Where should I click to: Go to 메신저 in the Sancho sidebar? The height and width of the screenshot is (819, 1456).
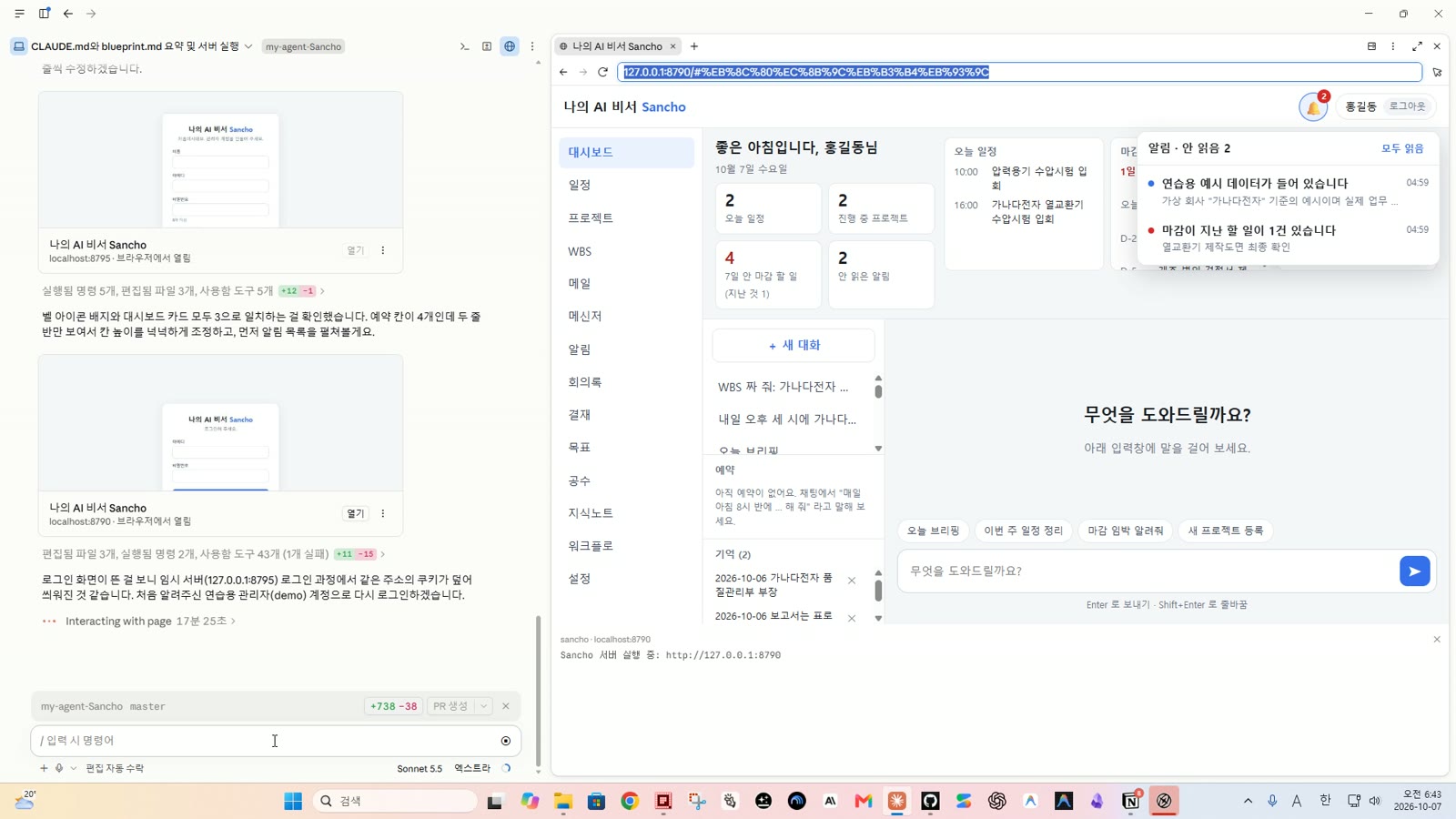[x=626, y=316]
